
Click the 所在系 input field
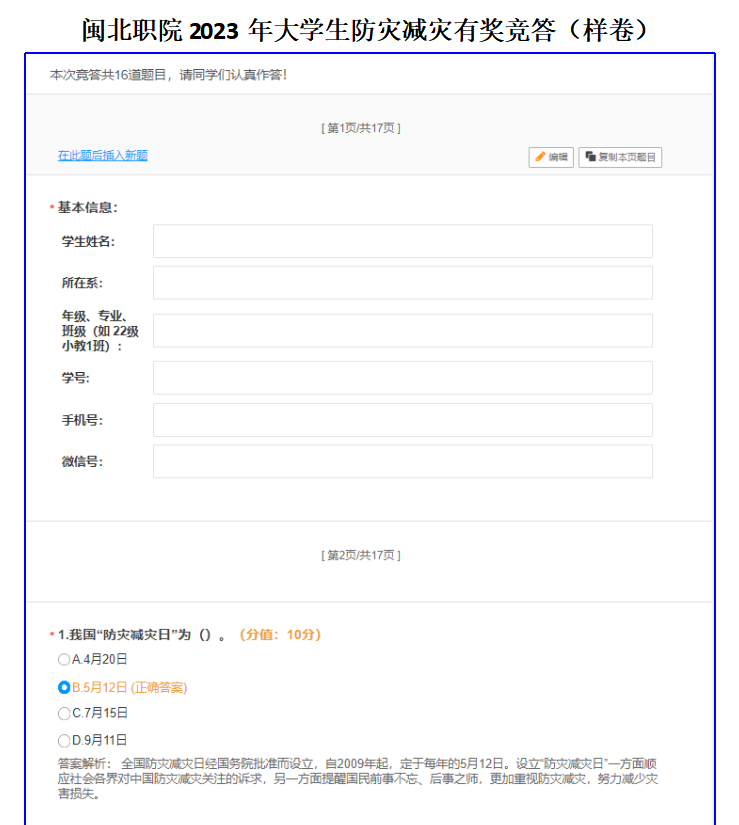pyautogui.click(x=402, y=283)
